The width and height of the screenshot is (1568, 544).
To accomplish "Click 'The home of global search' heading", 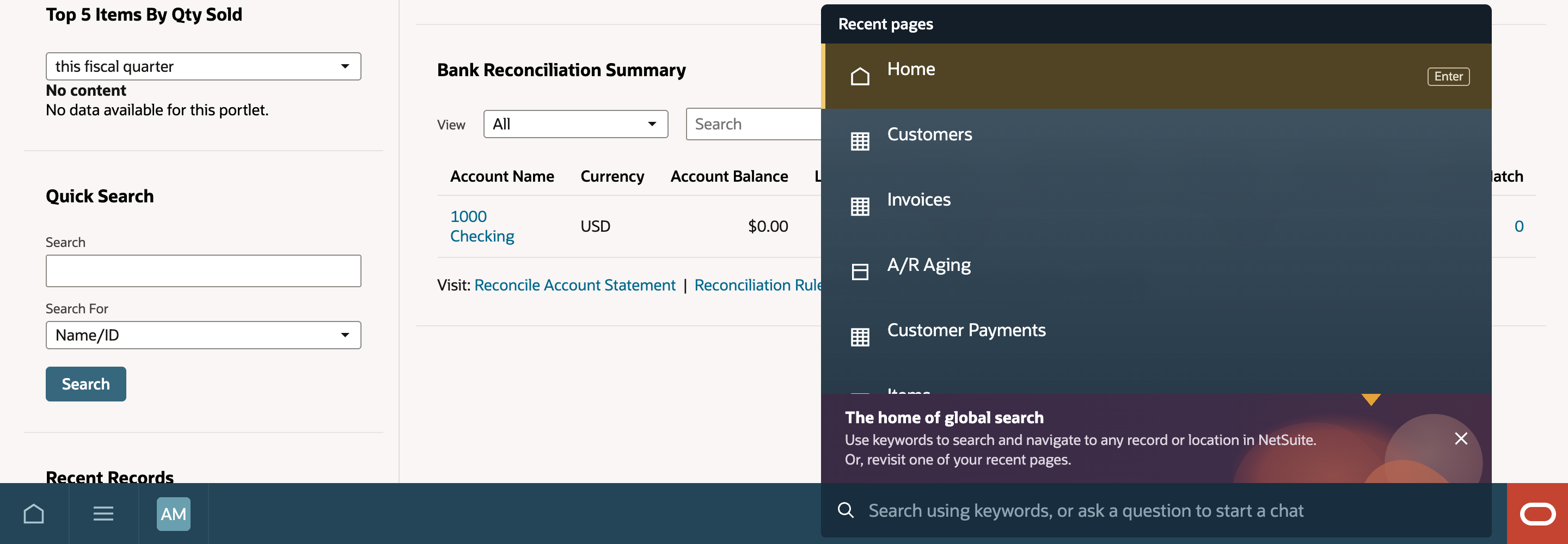I will pyautogui.click(x=944, y=417).
